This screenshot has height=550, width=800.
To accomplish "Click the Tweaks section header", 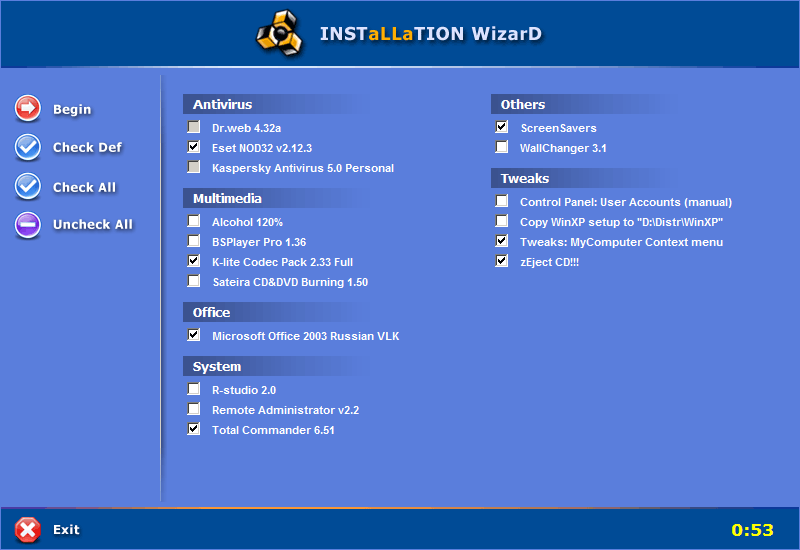I will [586, 178].
